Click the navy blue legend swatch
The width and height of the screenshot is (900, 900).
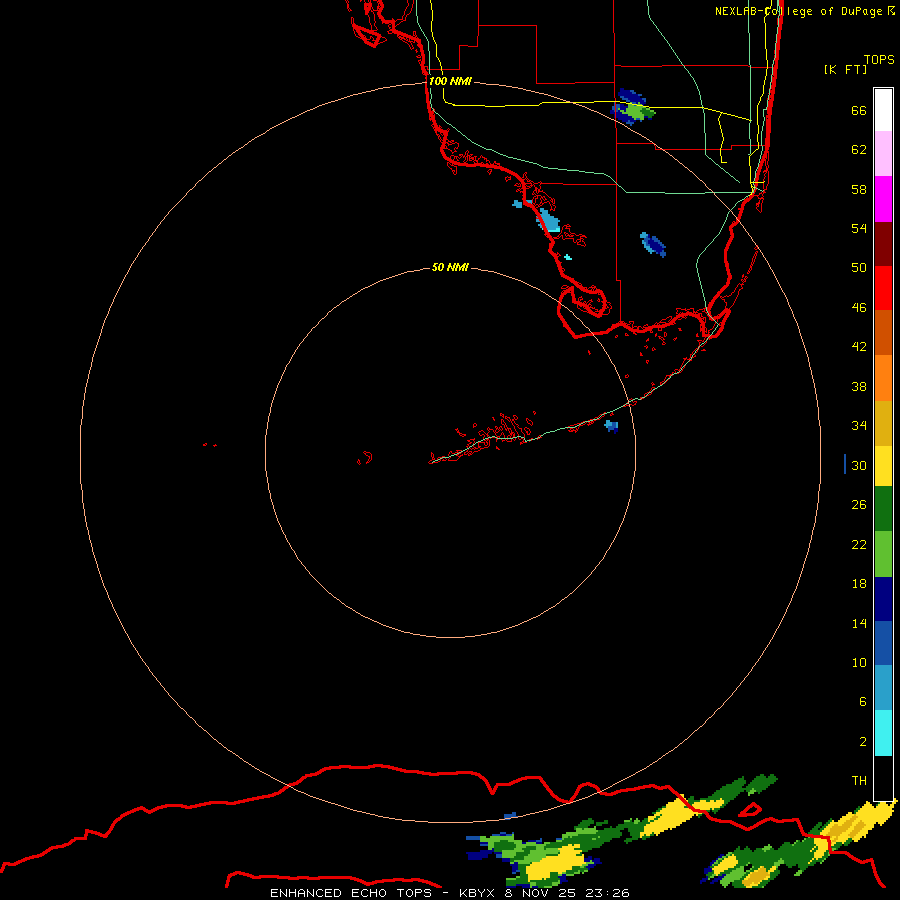883,599
